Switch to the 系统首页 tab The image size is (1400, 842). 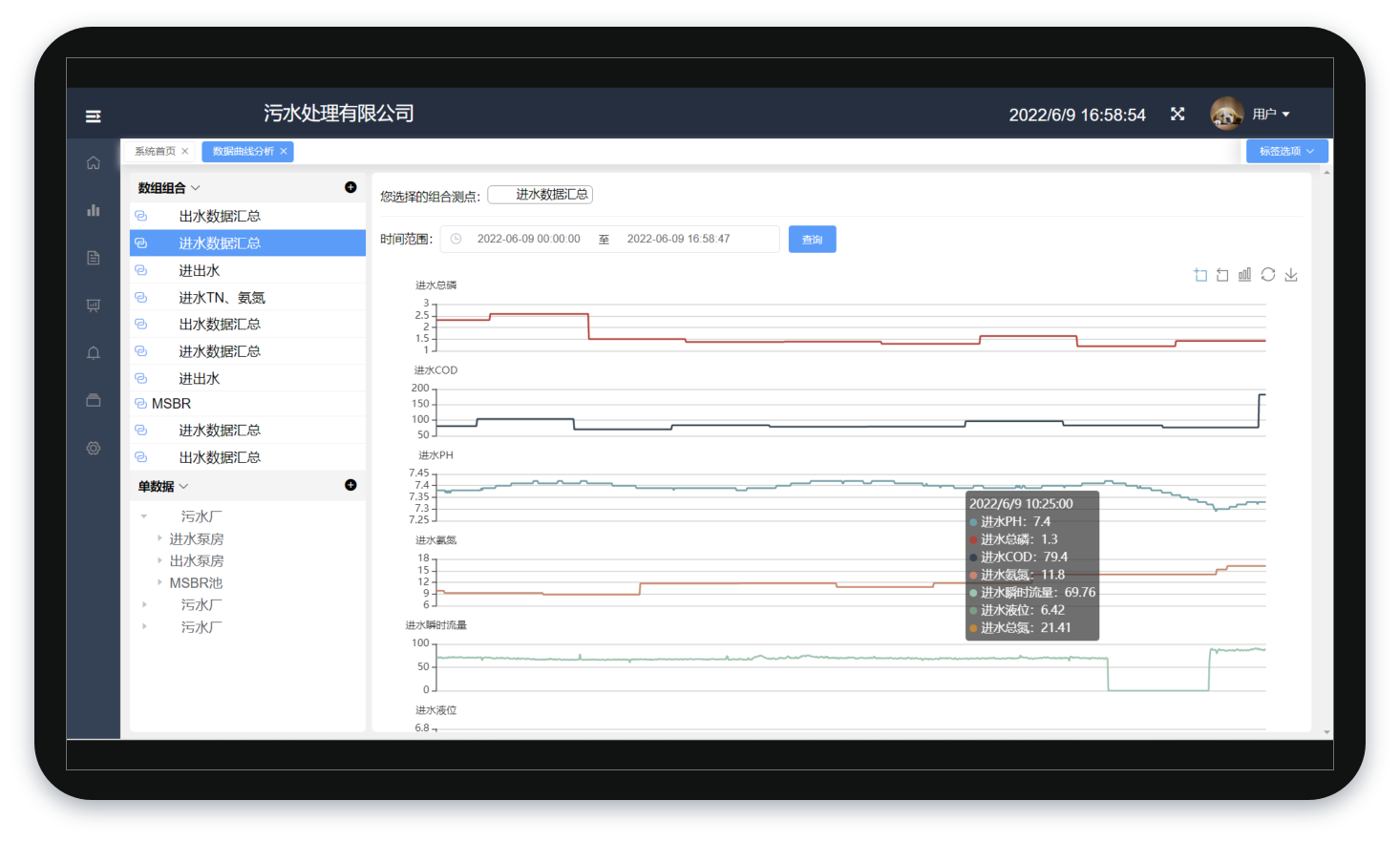click(x=155, y=152)
